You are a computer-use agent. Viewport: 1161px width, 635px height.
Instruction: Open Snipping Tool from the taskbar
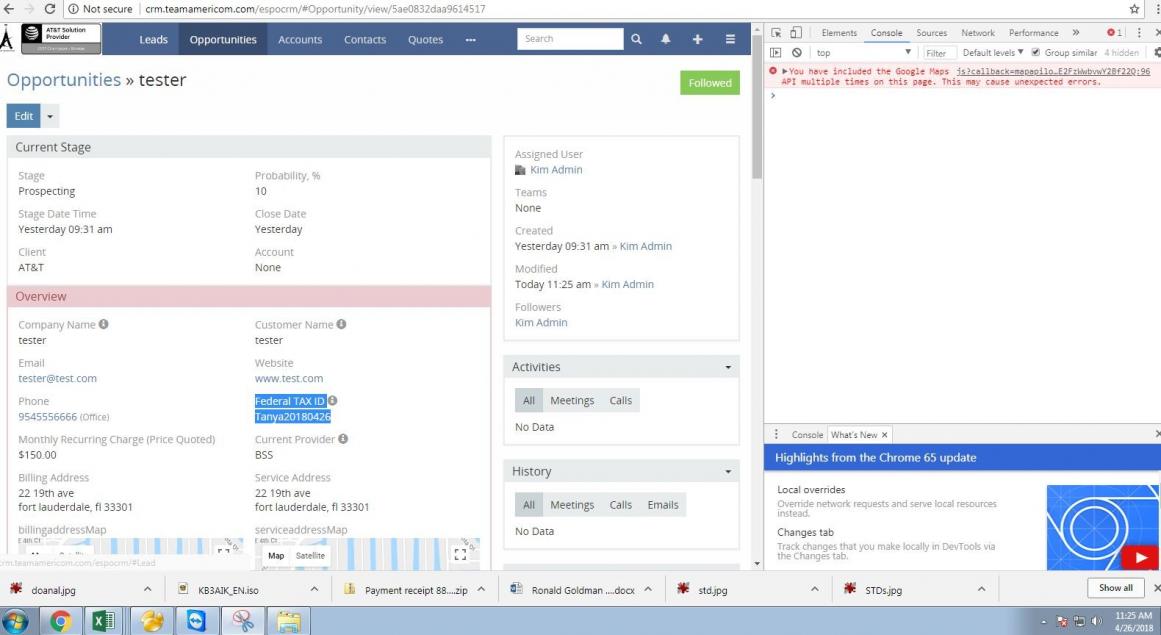pyautogui.click(x=242, y=621)
